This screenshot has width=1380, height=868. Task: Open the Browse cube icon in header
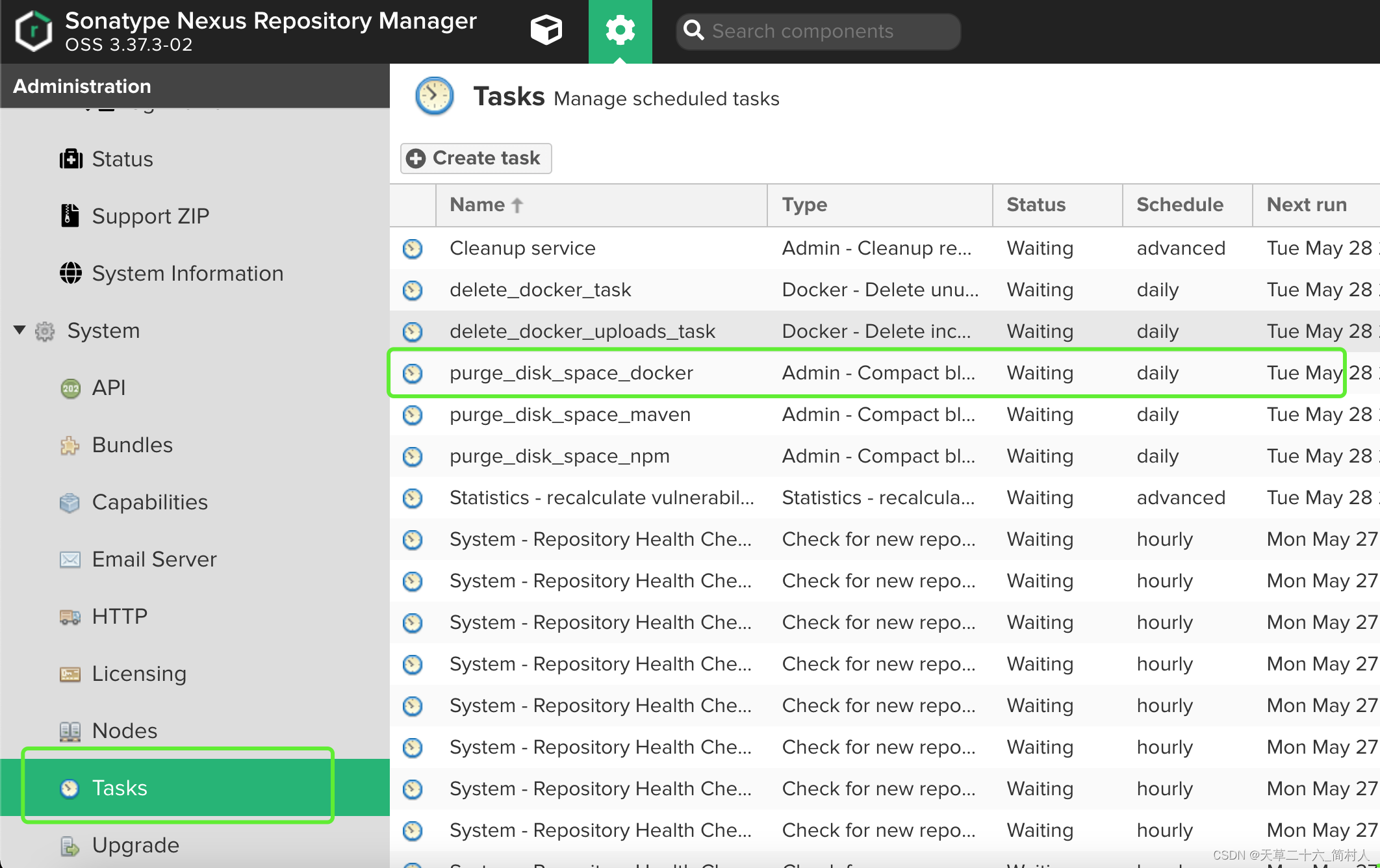[546, 31]
